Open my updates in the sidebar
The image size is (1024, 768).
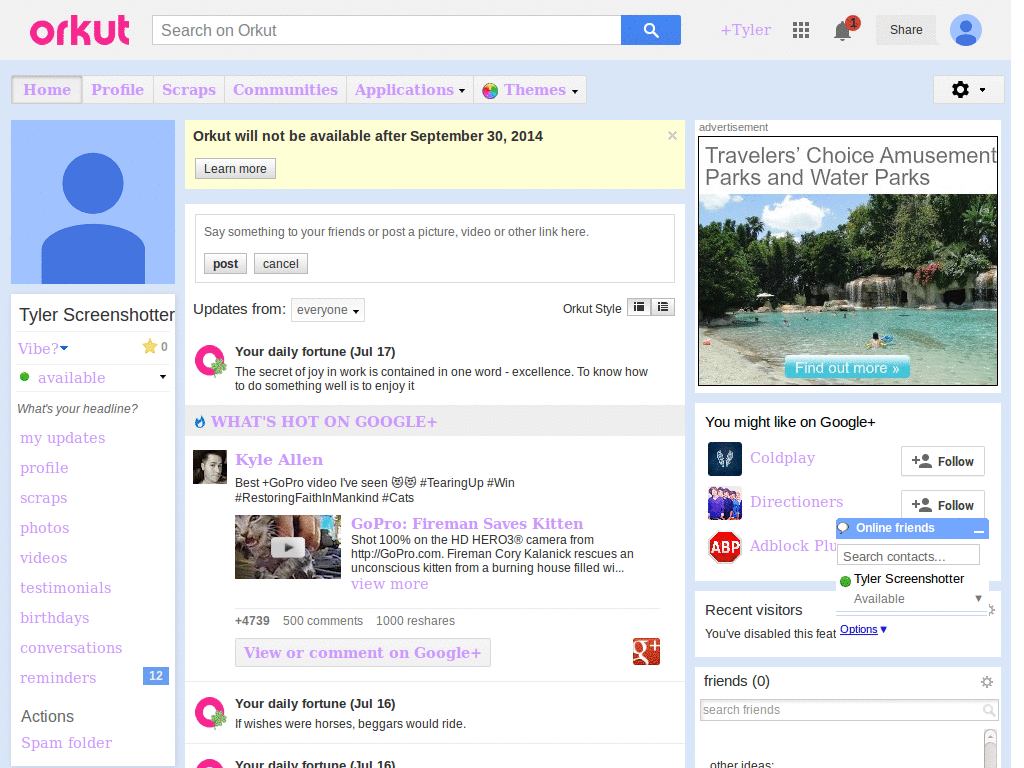(63, 438)
